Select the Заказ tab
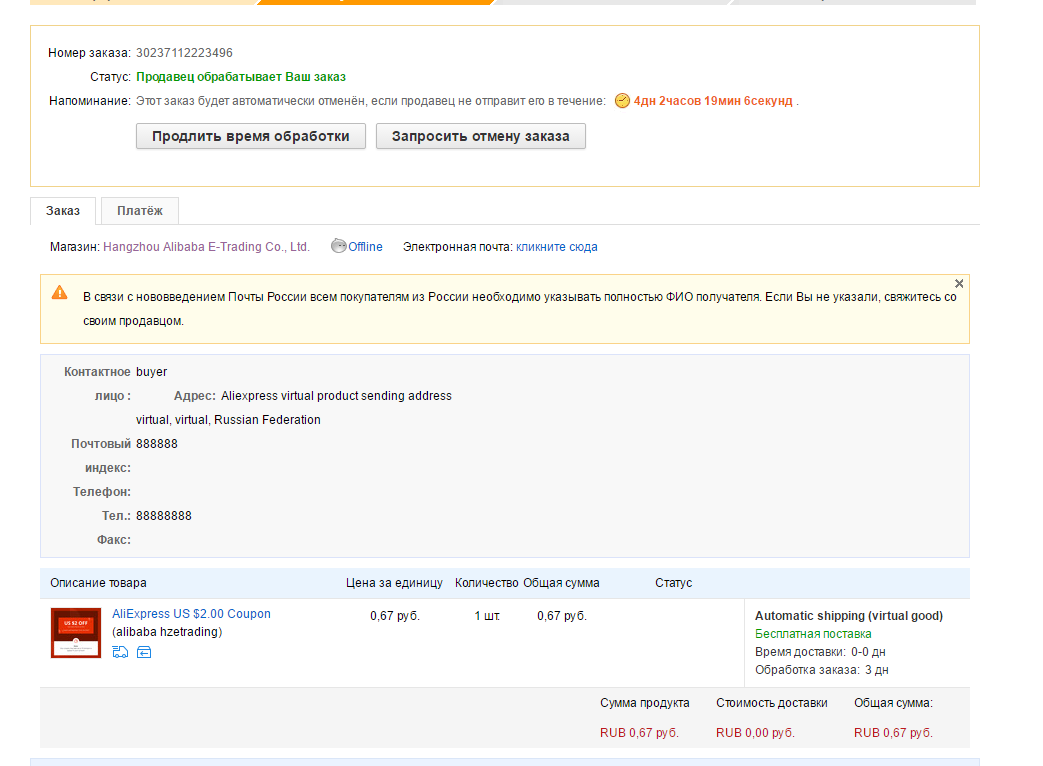Screen dimensions: 1043x766 pos(63,211)
